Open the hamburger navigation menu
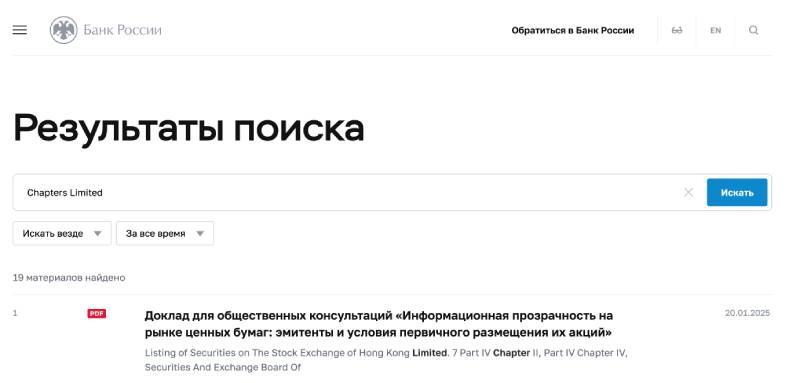The image size is (800, 383). (19, 30)
